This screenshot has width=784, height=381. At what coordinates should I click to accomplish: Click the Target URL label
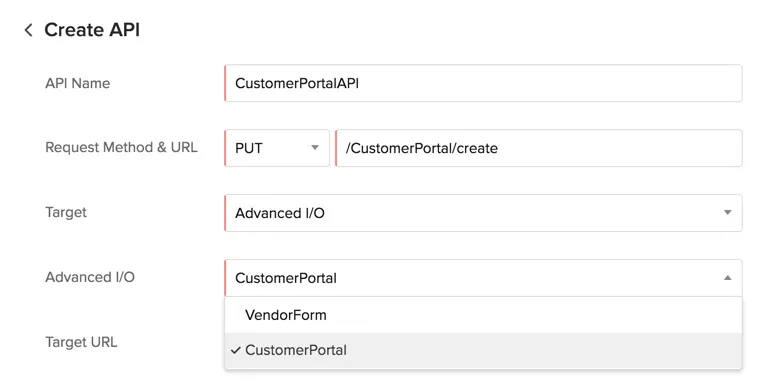(x=81, y=342)
